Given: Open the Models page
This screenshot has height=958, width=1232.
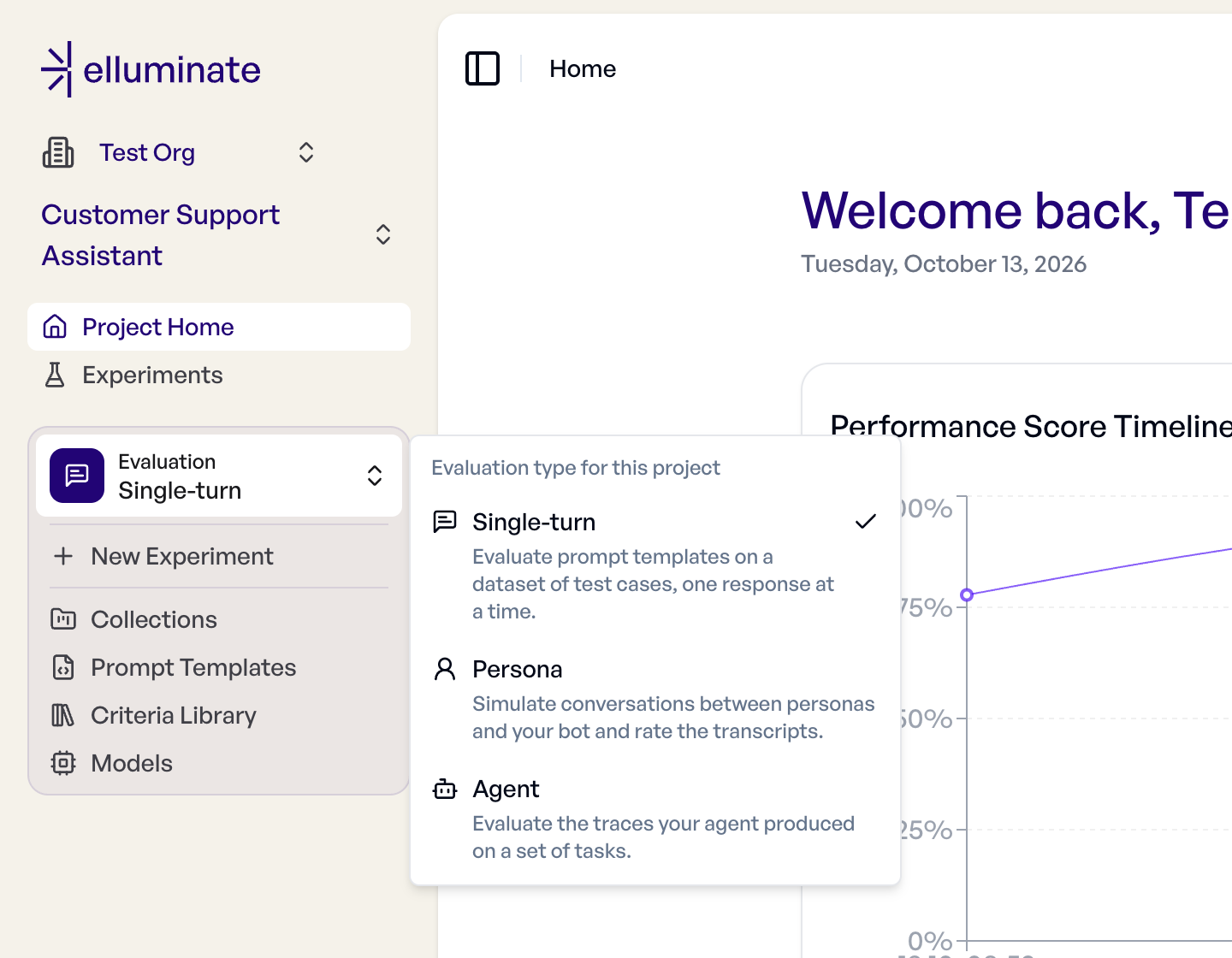Looking at the screenshot, I should pos(219,763).
